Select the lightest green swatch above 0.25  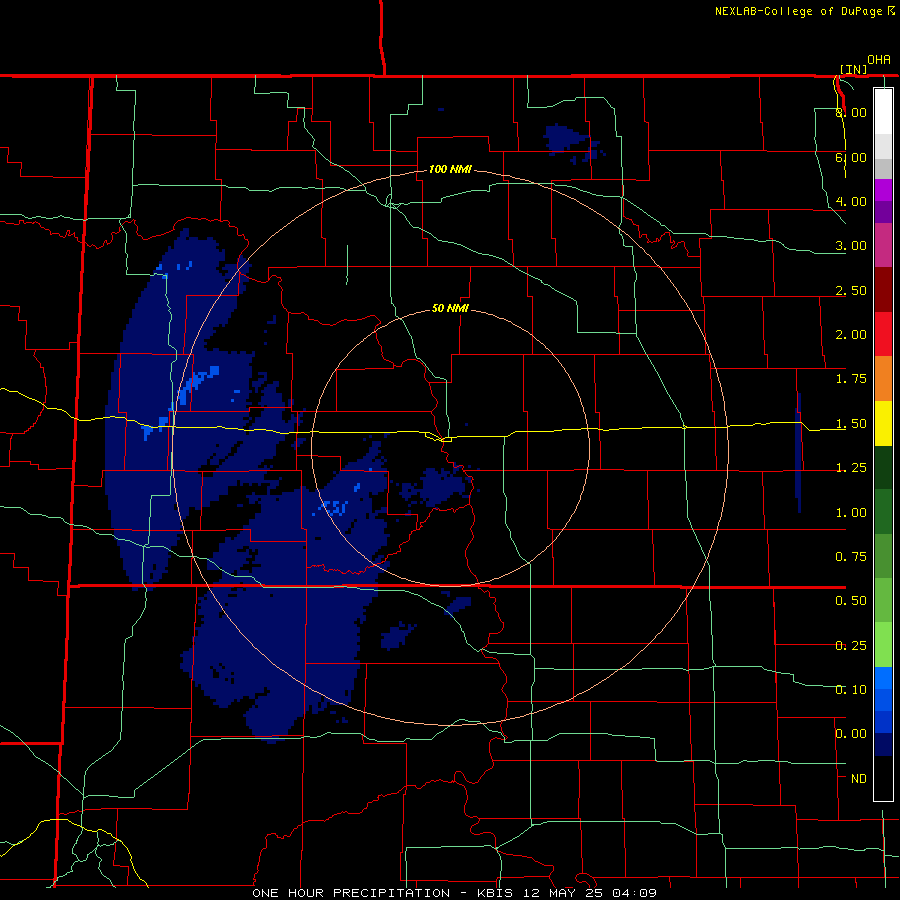pyautogui.click(x=883, y=645)
